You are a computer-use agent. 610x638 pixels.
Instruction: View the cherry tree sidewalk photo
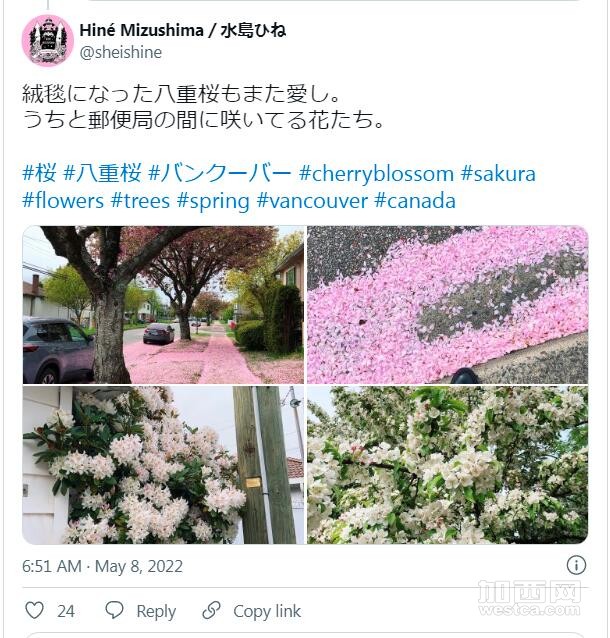163,305
